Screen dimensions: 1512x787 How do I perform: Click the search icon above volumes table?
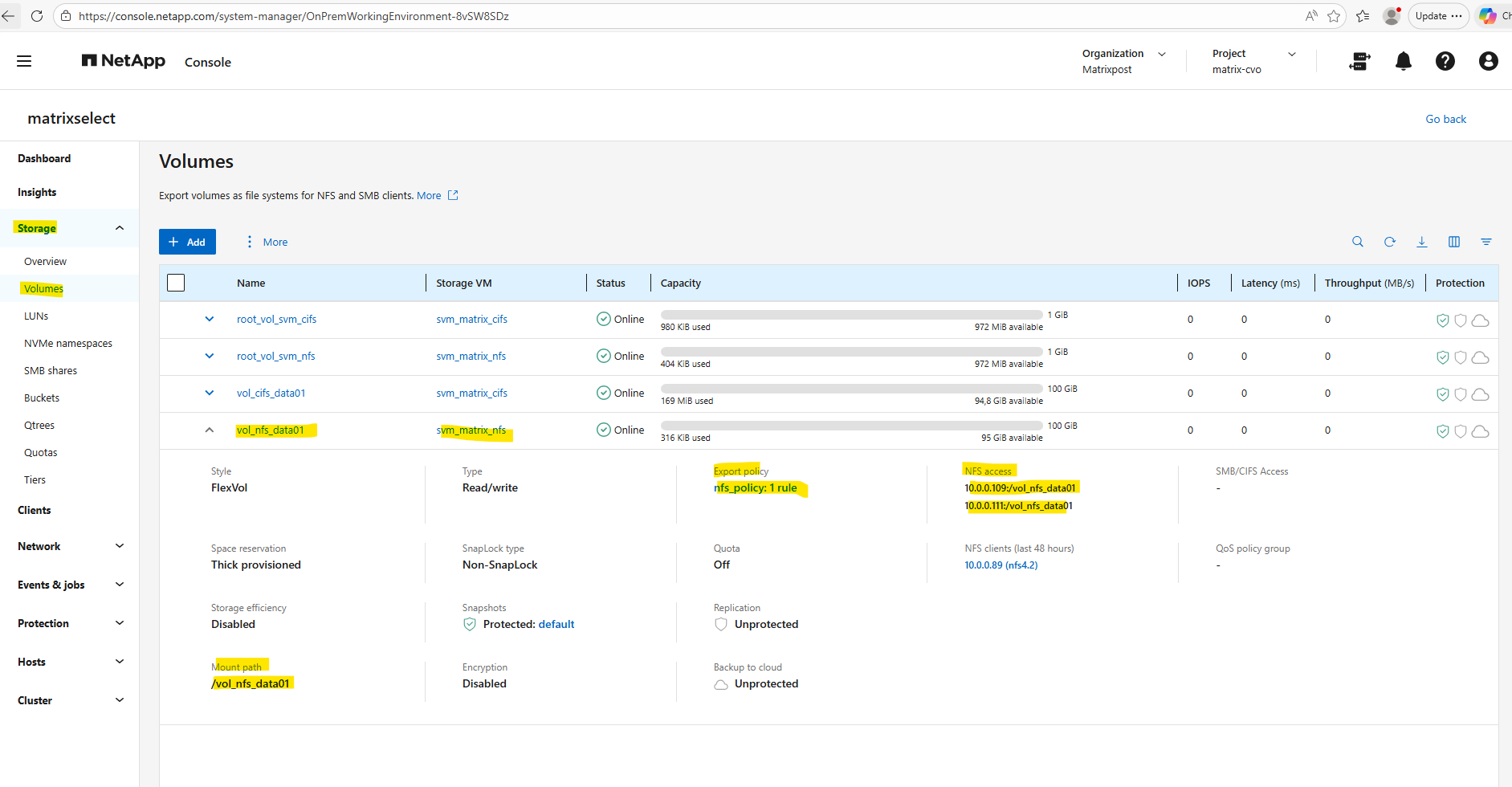[1357, 242]
